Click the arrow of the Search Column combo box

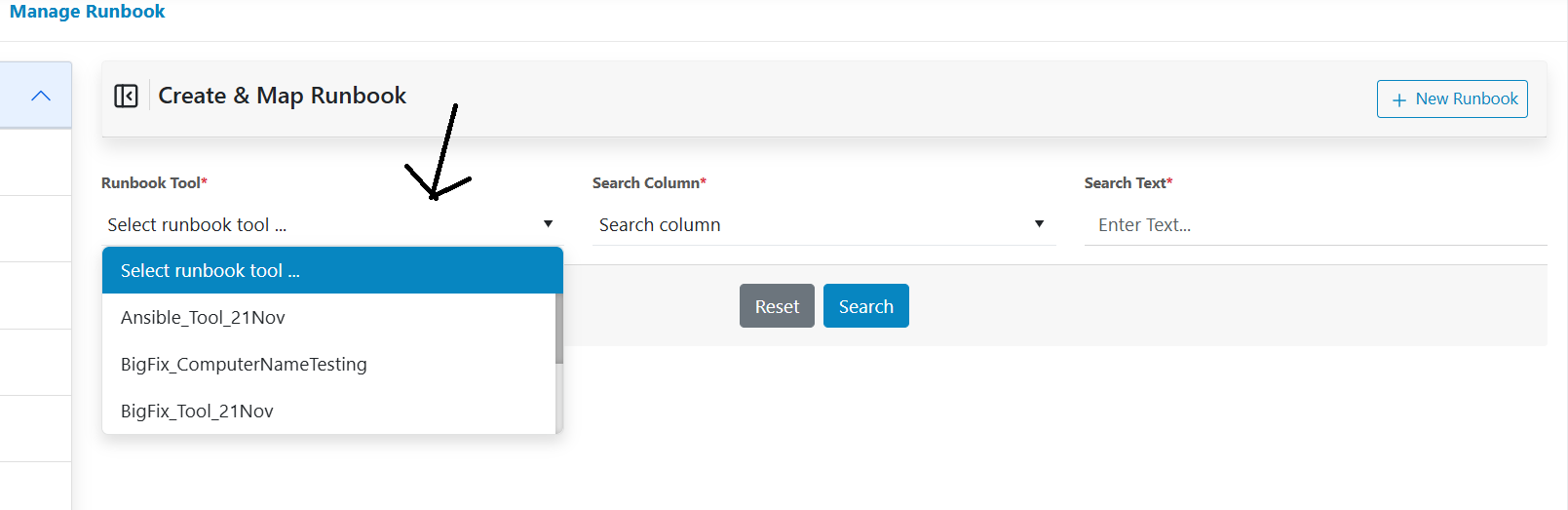pos(1039,224)
